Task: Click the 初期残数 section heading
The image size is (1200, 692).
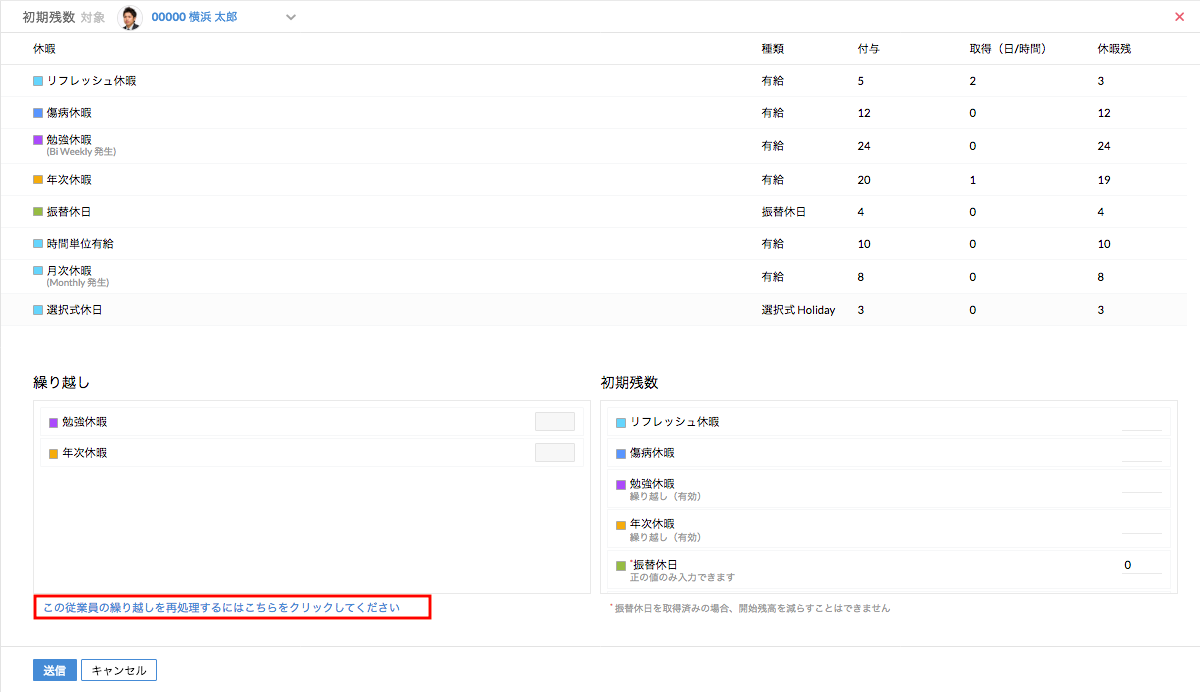Action: click(x=629, y=383)
